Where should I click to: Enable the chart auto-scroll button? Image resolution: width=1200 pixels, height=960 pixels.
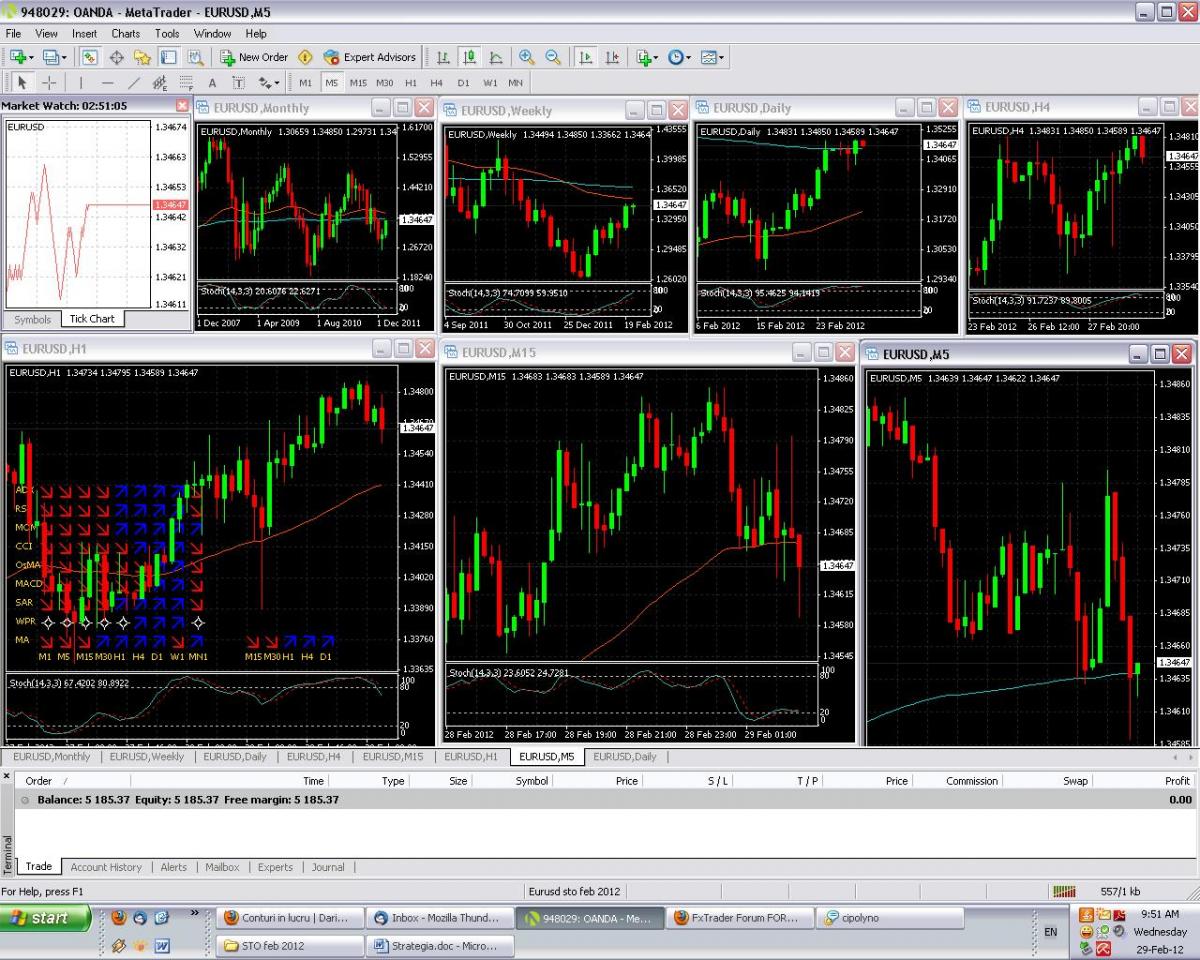click(x=586, y=57)
